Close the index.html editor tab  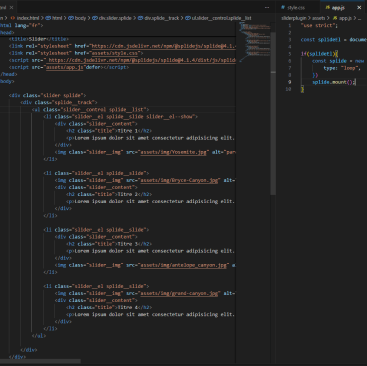click(12, 7)
